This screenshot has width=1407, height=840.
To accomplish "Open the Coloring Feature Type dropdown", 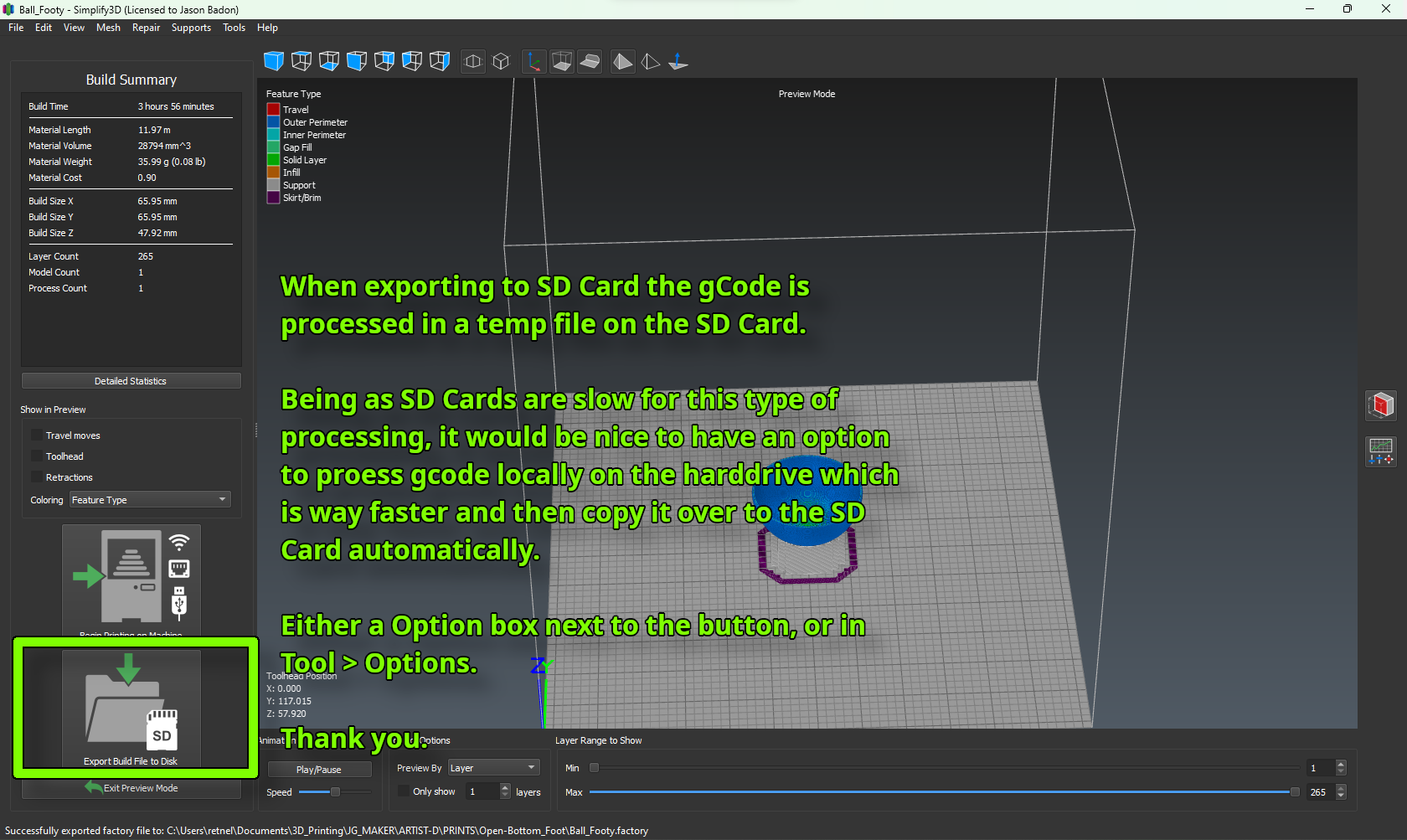I will coord(150,500).
